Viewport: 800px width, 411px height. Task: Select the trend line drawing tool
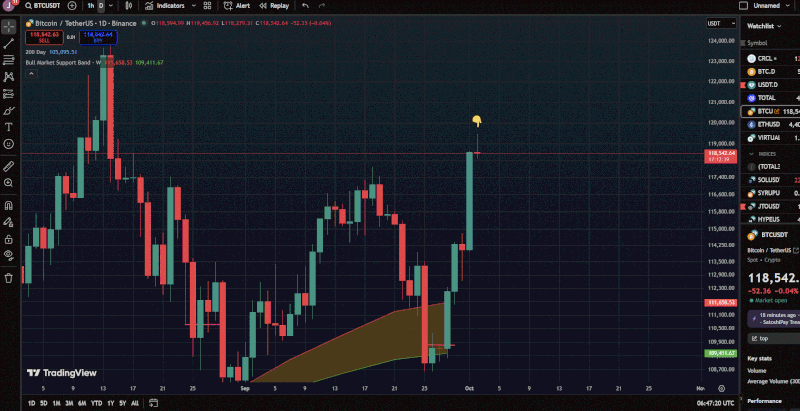click(9, 43)
